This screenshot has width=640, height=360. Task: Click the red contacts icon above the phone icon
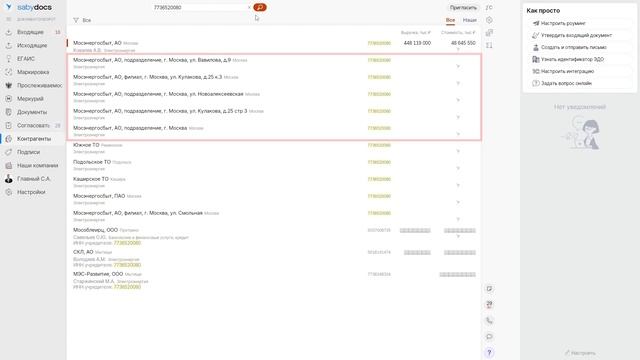(489, 305)
